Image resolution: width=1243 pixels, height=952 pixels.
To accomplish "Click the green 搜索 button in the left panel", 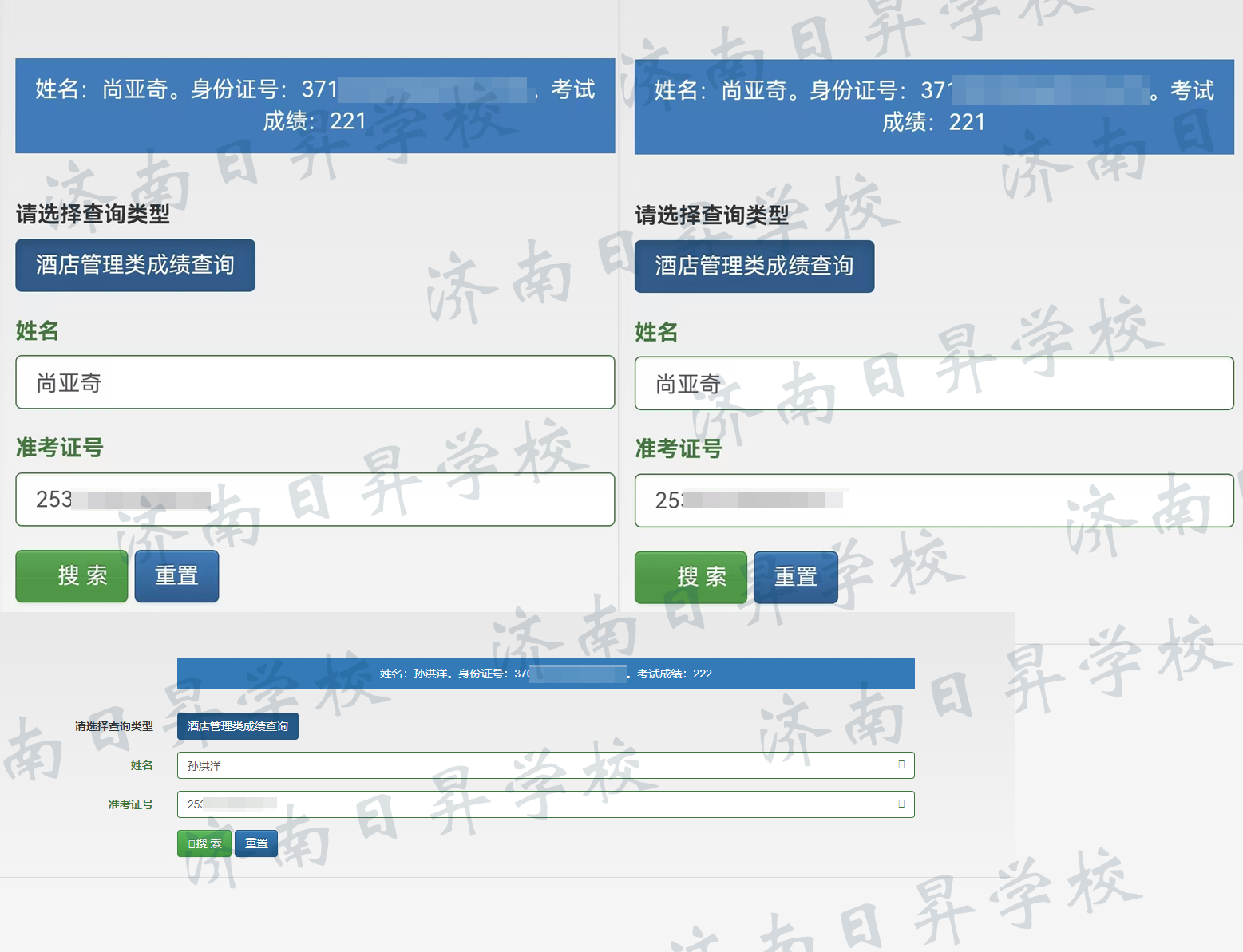I will [x=72, y=576].
